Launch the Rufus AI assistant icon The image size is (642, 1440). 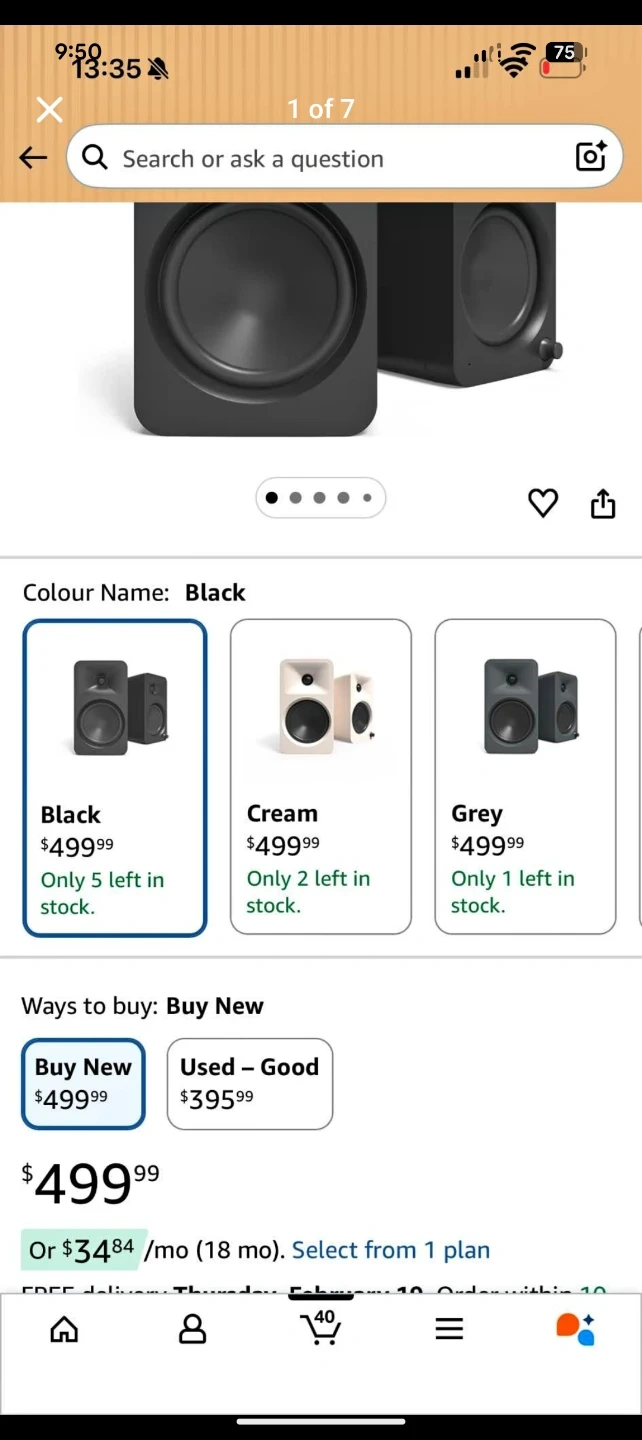576,1329
